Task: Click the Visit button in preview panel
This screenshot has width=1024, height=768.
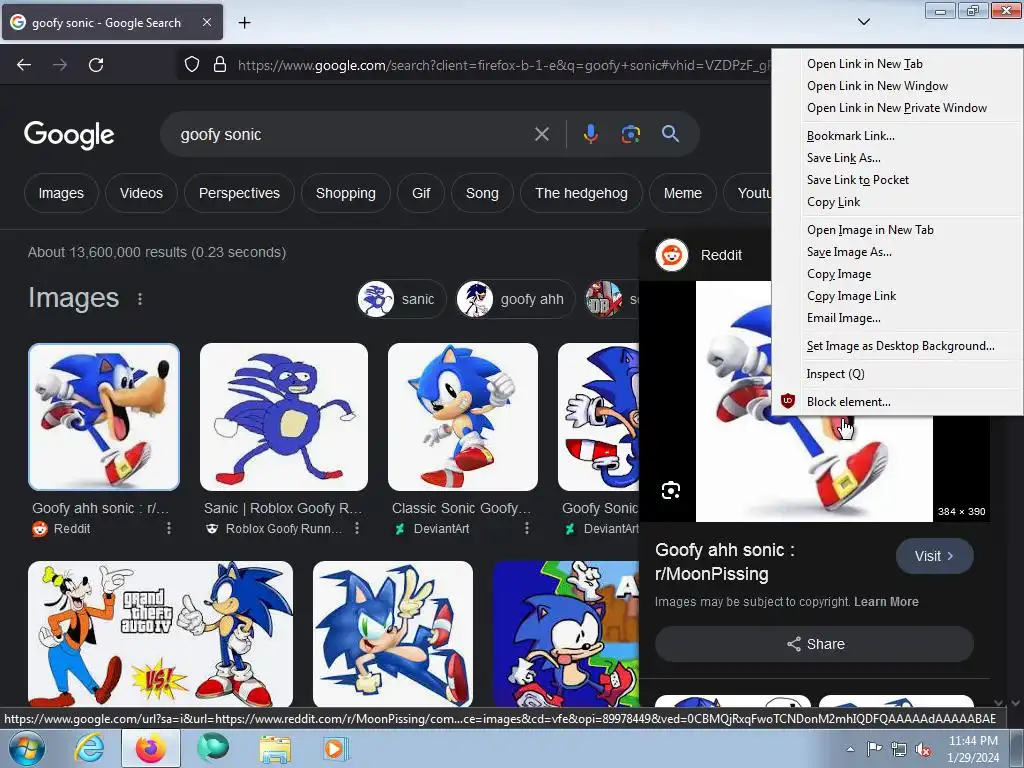Action: click(x=935, y=556)
